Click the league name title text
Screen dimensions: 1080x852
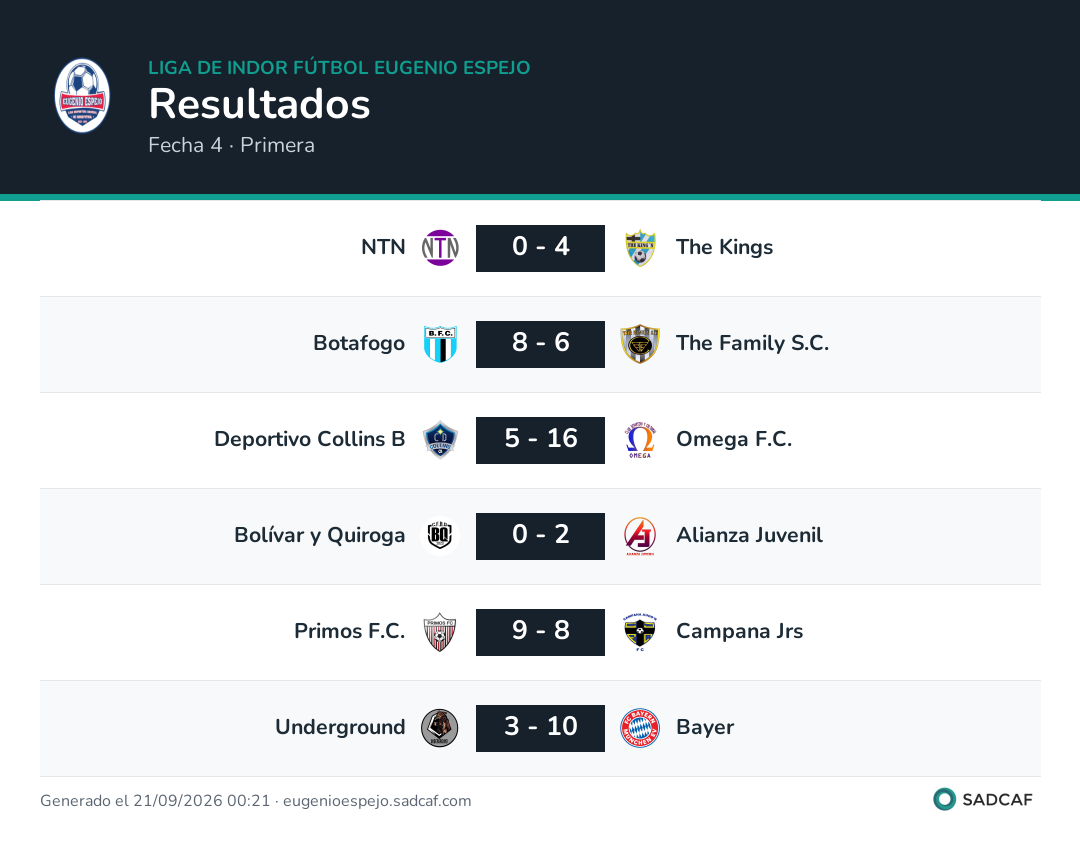(x=340, y=67)
